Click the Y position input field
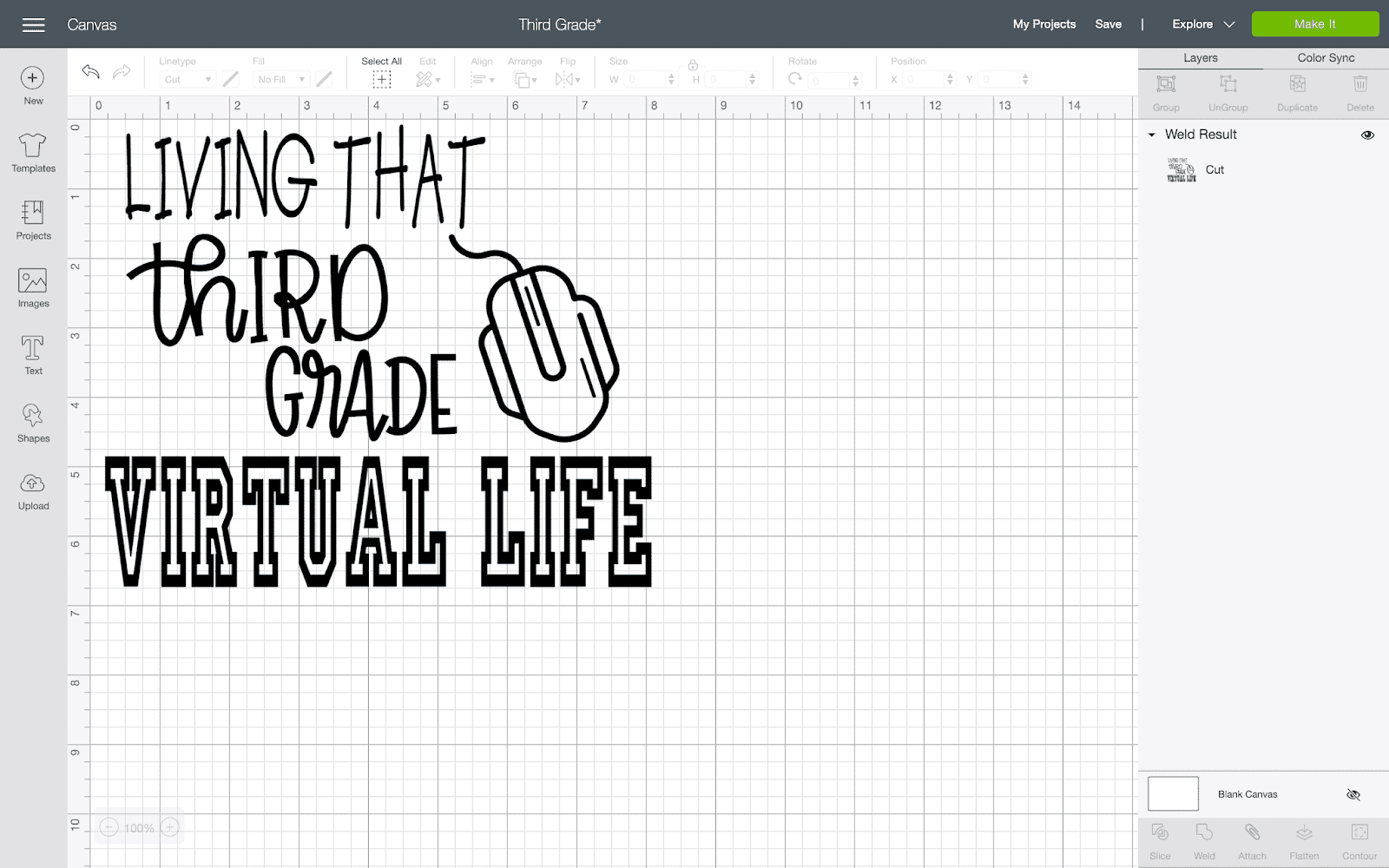The image size is (1389, 868). [1000, 79]
